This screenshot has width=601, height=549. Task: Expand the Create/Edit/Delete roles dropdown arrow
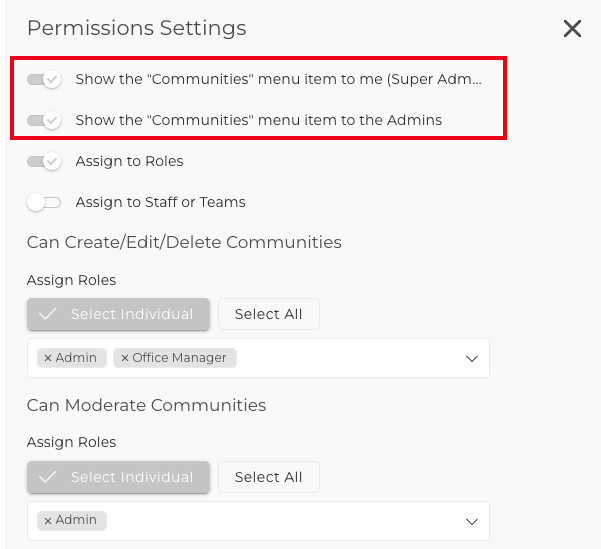click(471, 358)
